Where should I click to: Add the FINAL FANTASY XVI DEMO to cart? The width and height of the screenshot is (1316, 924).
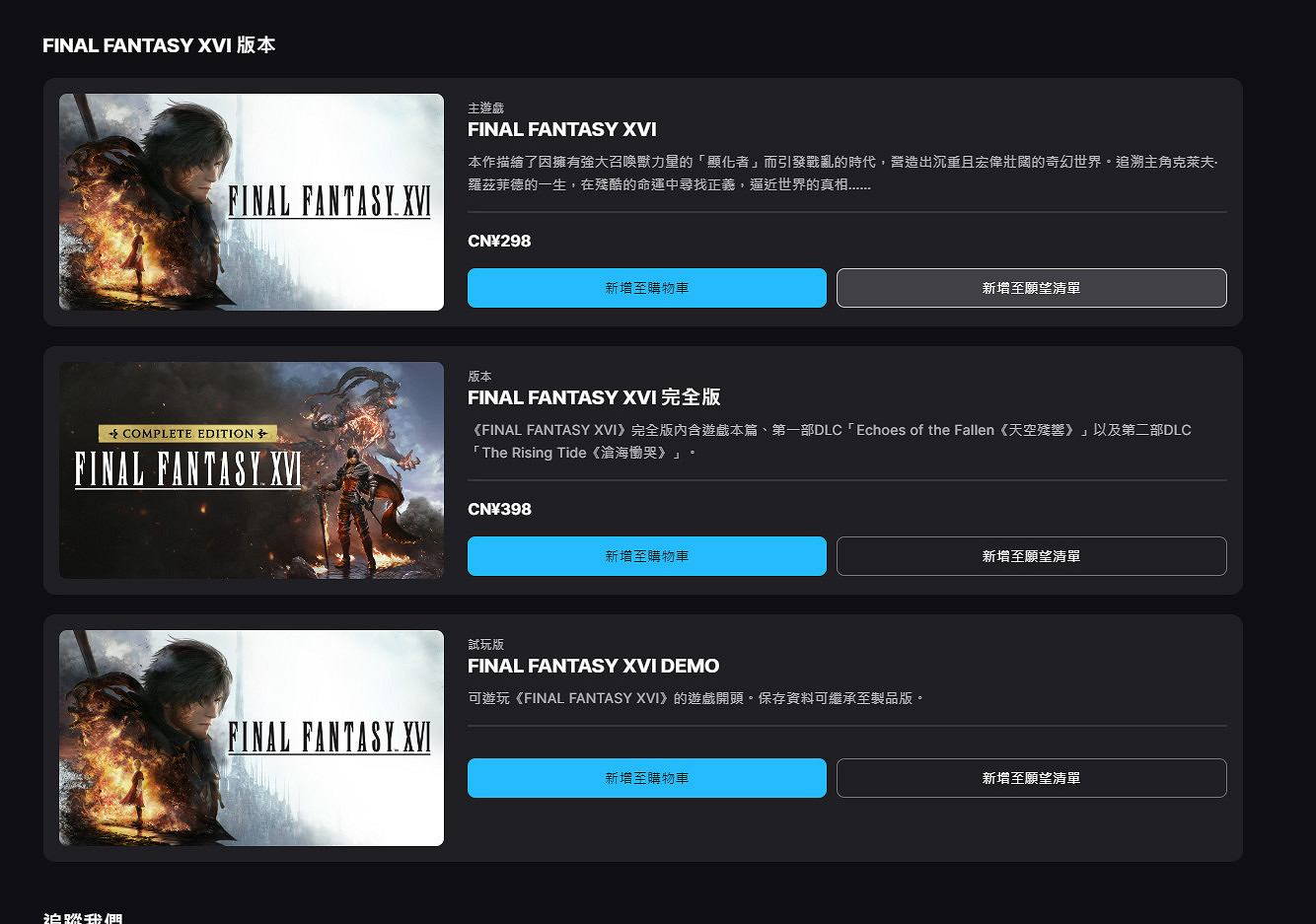coord(646,777)
